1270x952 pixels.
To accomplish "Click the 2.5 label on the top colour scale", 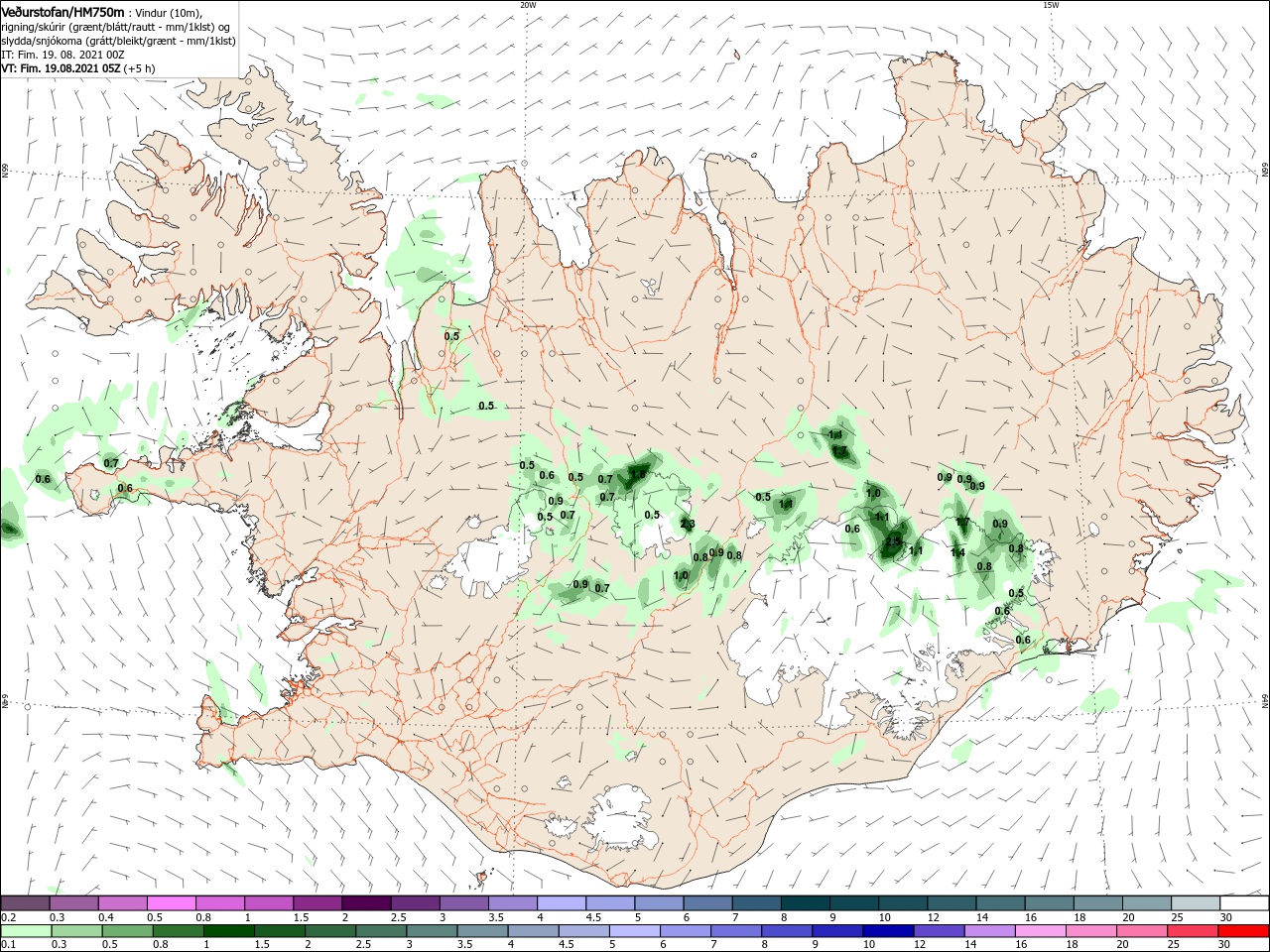I will (399, 917).
